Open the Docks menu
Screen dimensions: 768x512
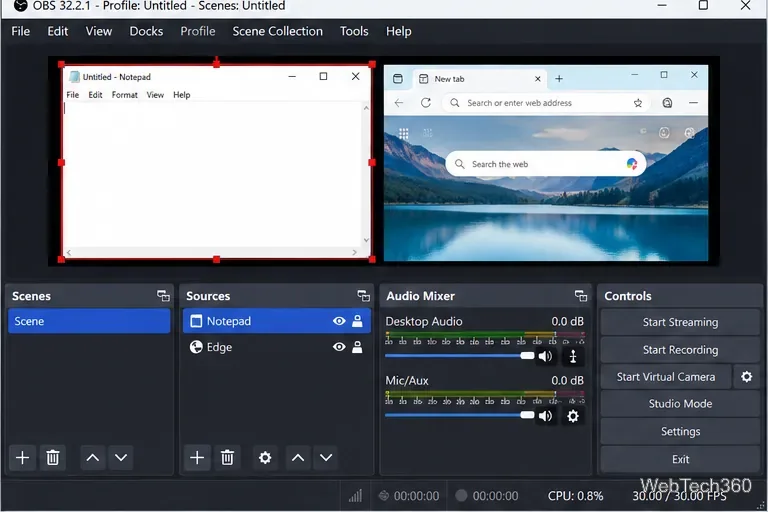[146, 31]
